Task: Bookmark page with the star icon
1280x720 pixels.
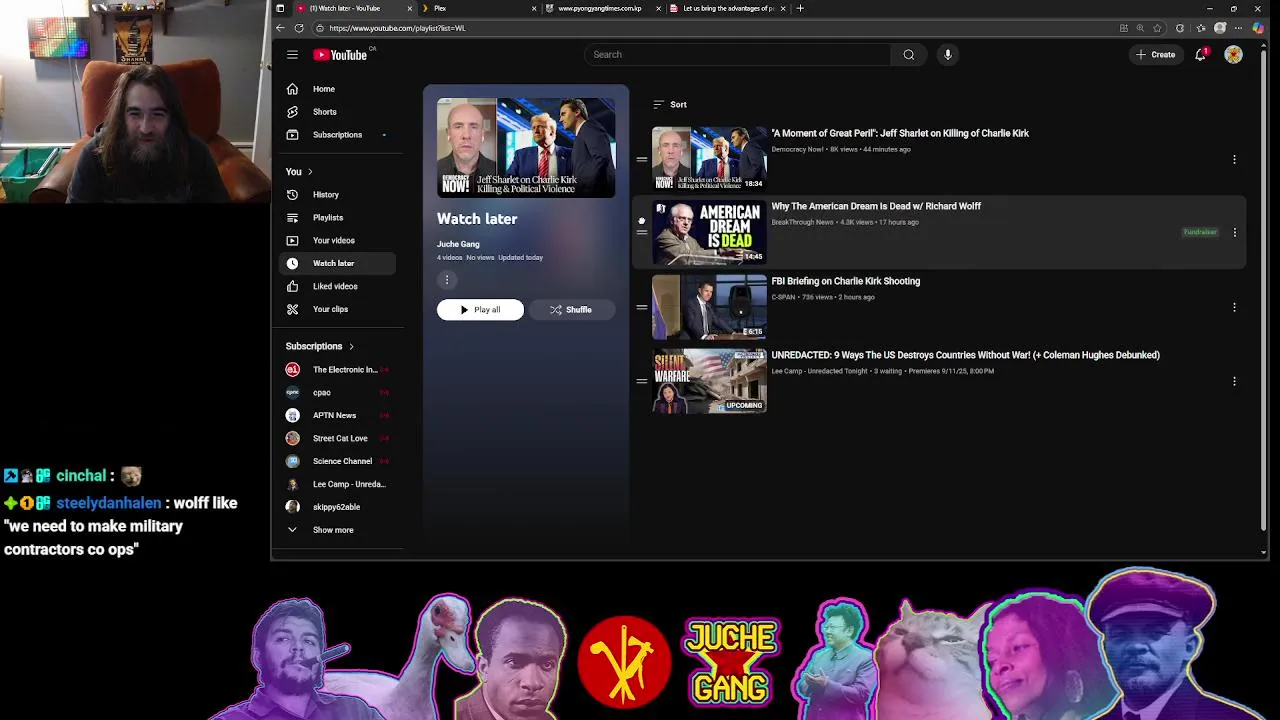Action: 1157,28
